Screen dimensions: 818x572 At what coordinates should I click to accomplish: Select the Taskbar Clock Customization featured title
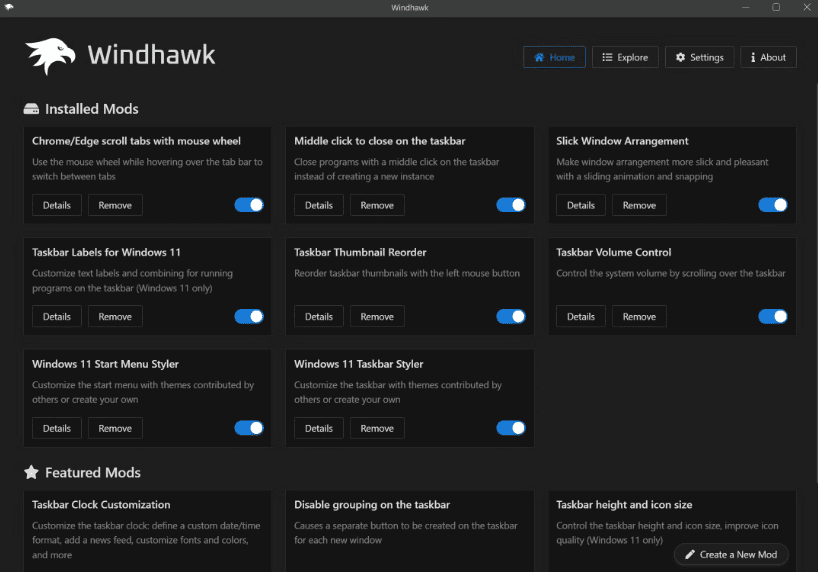coord(101,505)
